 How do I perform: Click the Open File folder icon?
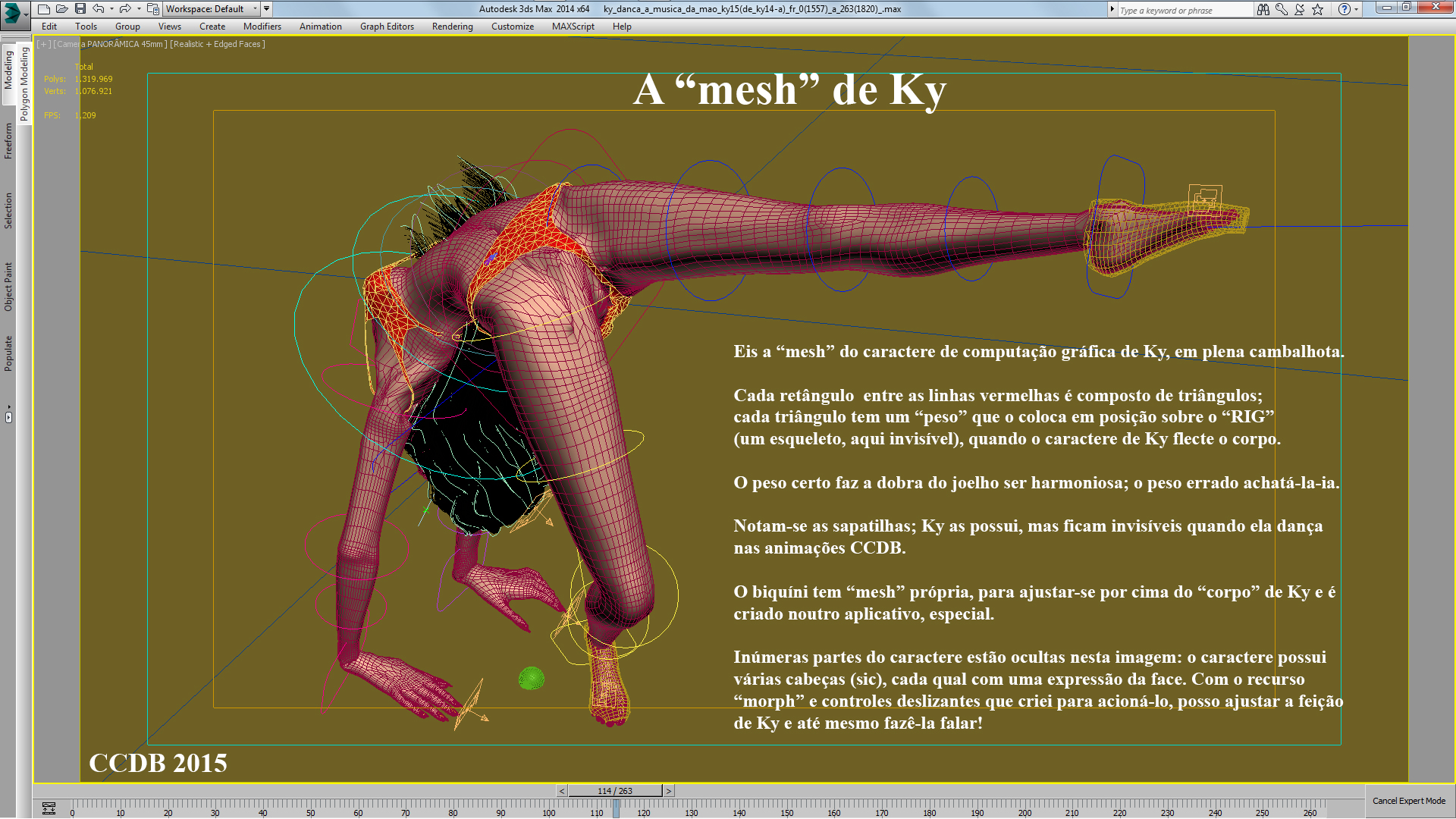[x=62, y=9]
